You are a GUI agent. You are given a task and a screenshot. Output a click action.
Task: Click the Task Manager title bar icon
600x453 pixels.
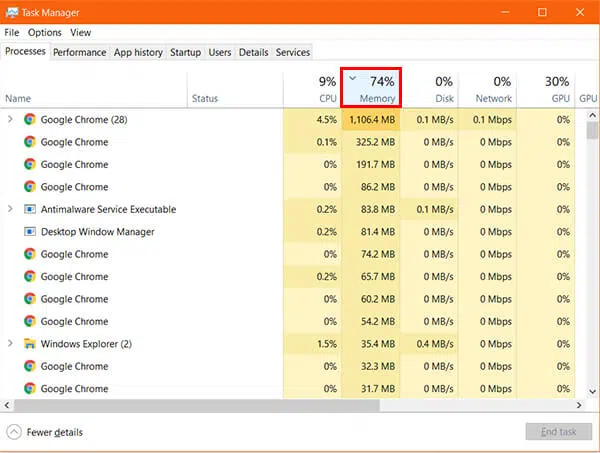(11, 12)
